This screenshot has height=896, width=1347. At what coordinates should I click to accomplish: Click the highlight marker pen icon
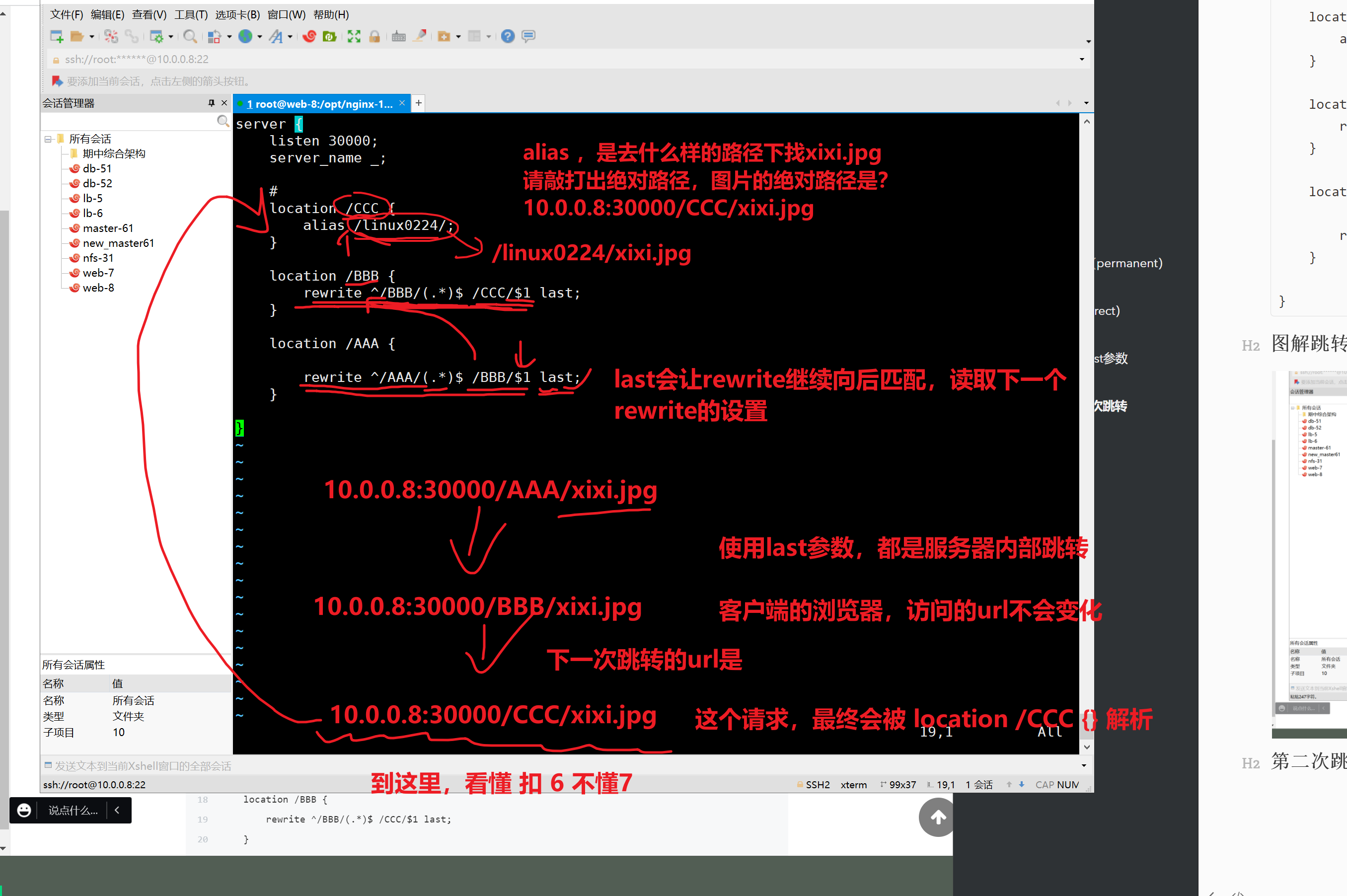[x=420, y=37]
